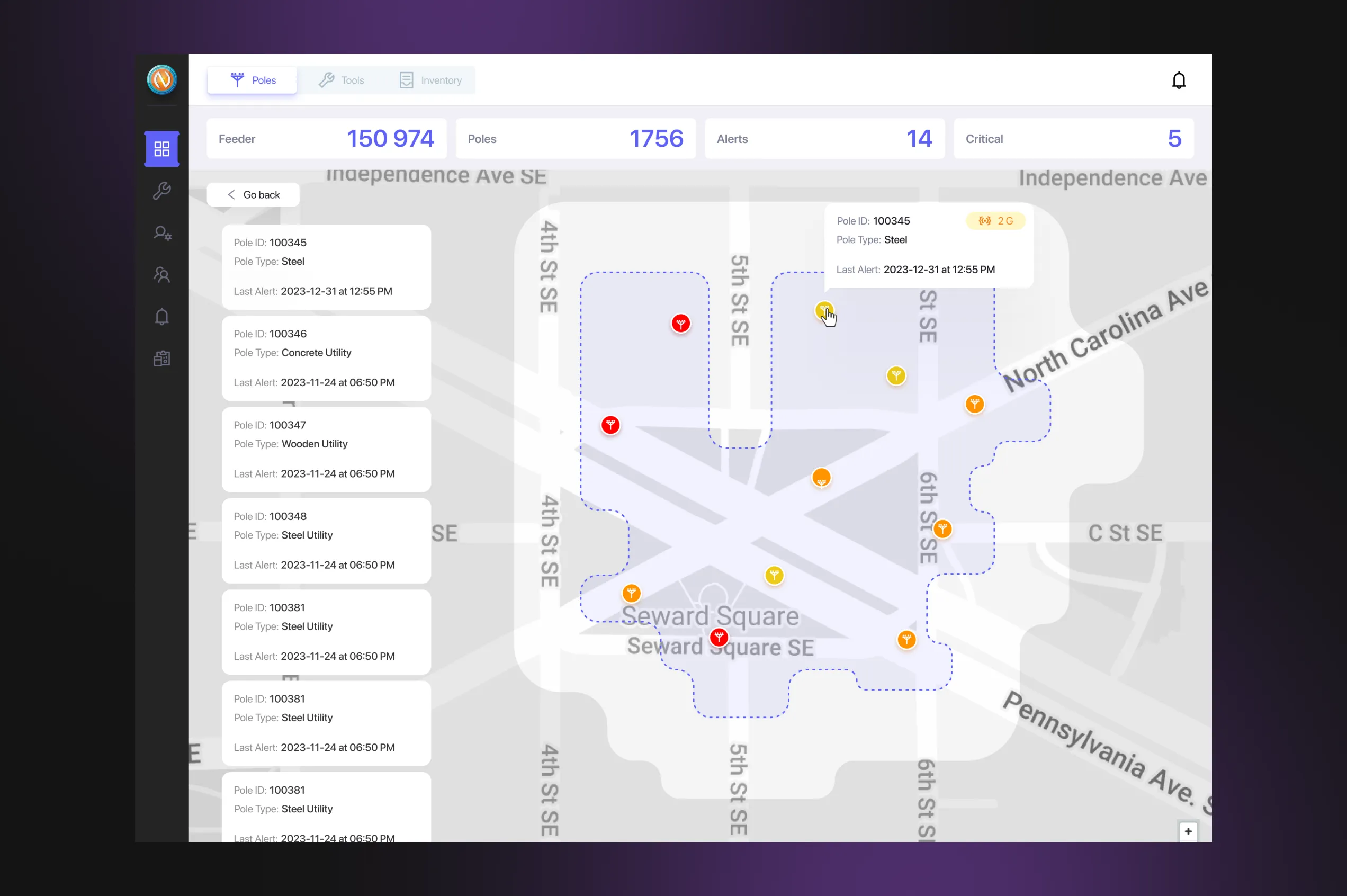Click the orange pole marker on North Carolina Ave
Viewport: 1347px width, 896px height.
click(x=974, y=404)
